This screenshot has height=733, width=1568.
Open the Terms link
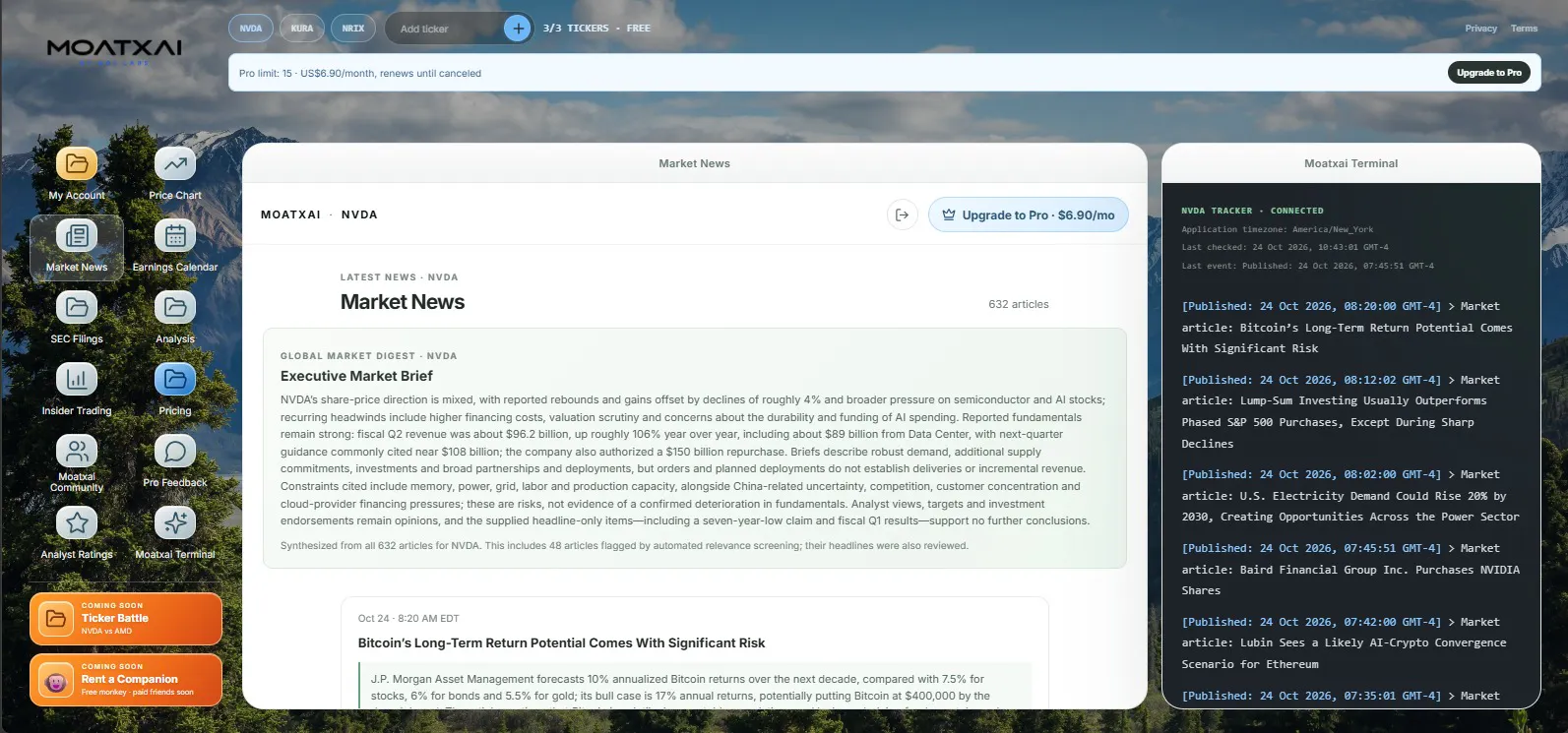tap(1524, 29)
